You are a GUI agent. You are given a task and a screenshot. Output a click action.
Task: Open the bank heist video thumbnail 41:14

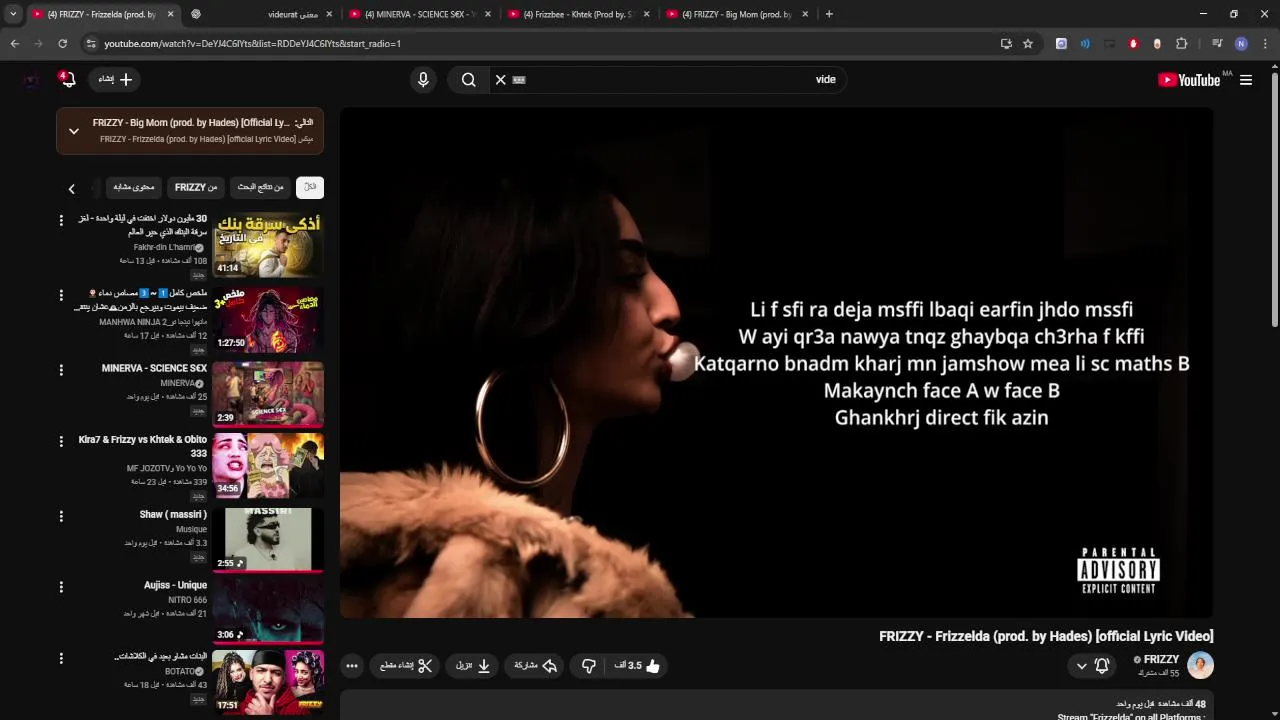268,244
